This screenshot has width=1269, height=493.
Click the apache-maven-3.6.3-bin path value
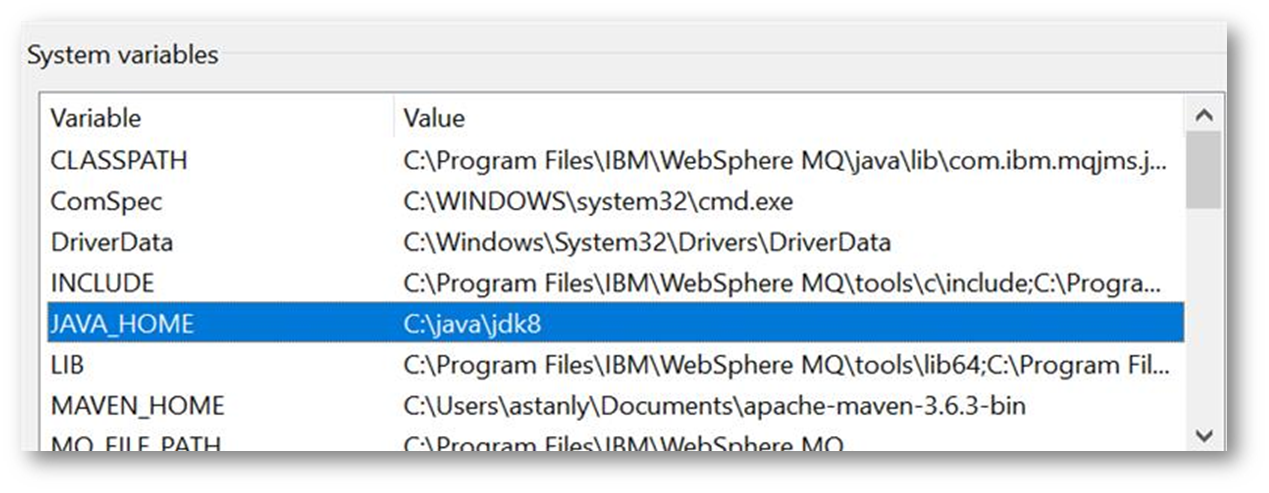coord(714,406)
